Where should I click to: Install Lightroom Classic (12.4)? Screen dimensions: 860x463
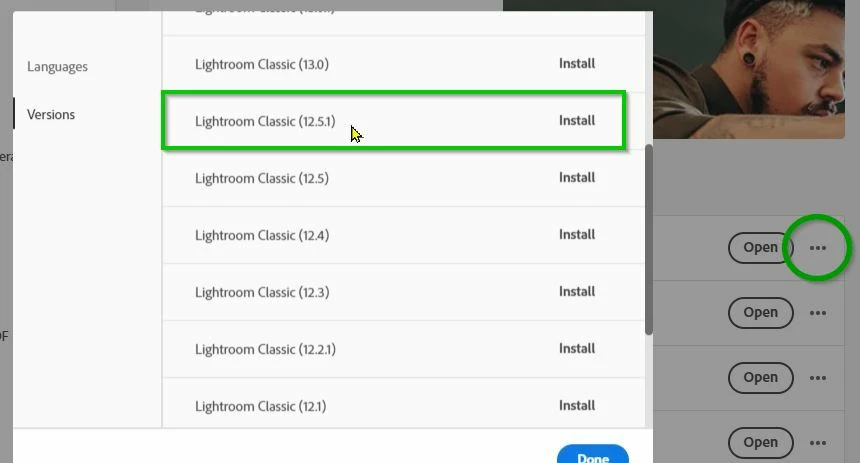tap(577, 235)
